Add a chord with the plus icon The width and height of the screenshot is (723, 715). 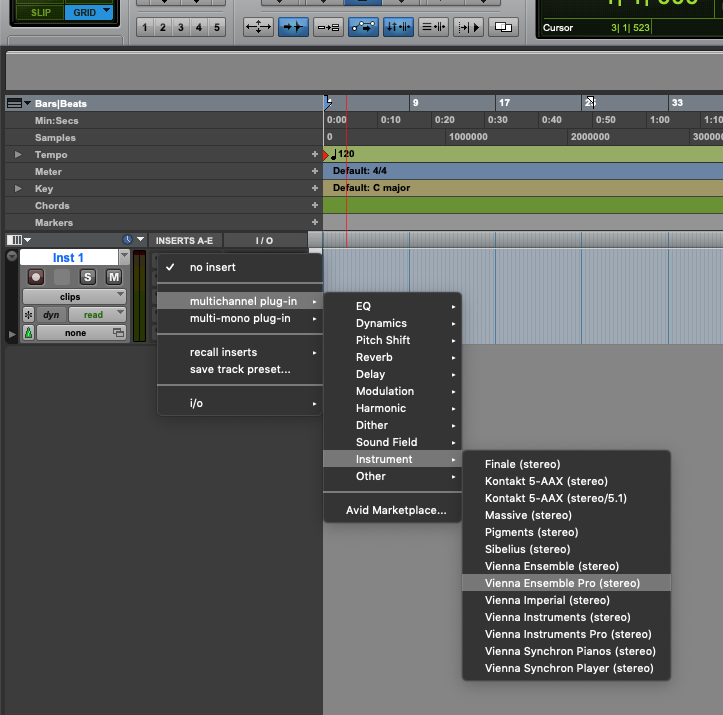(315, 205)
